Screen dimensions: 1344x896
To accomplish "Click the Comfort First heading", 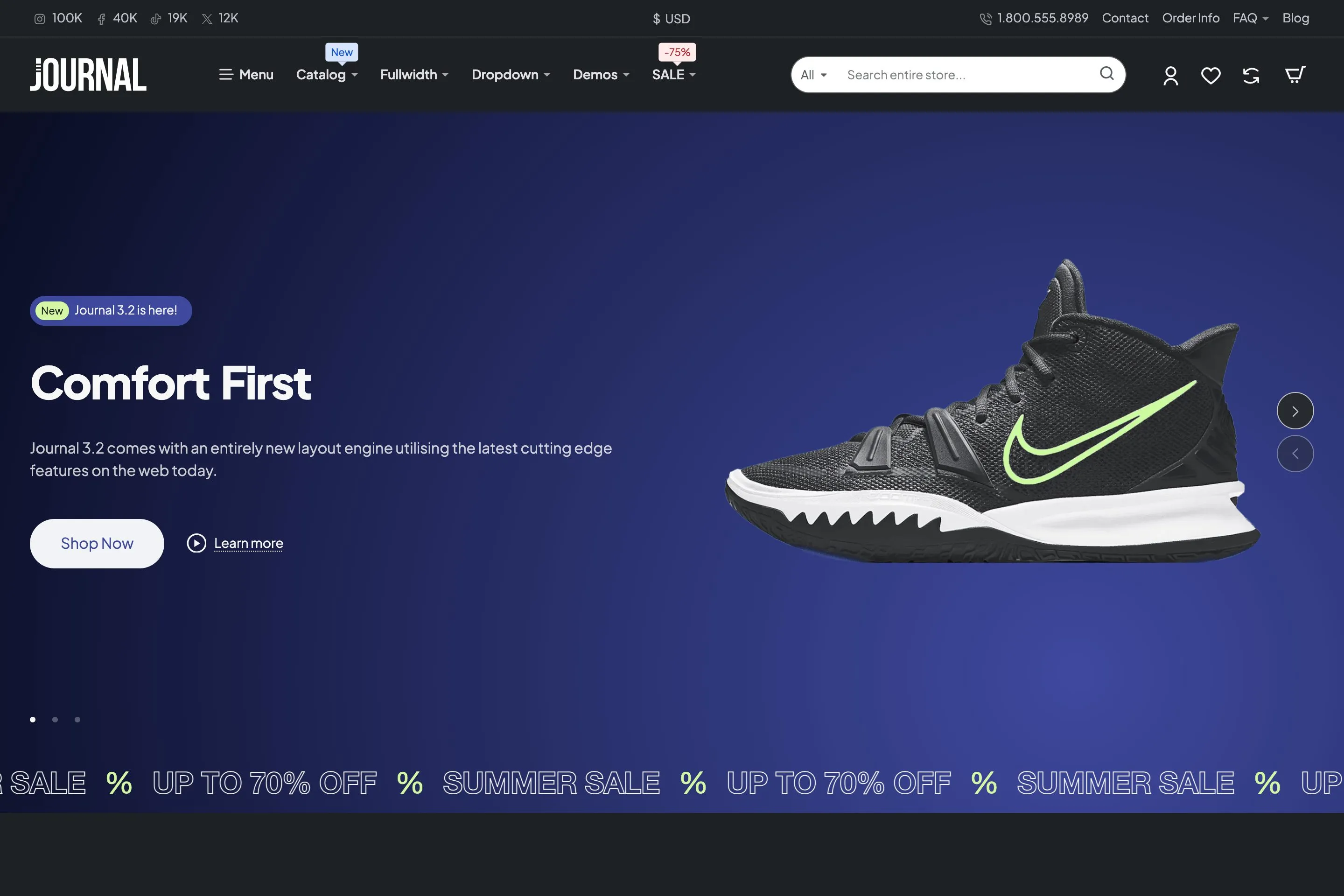I will [170, 383].
